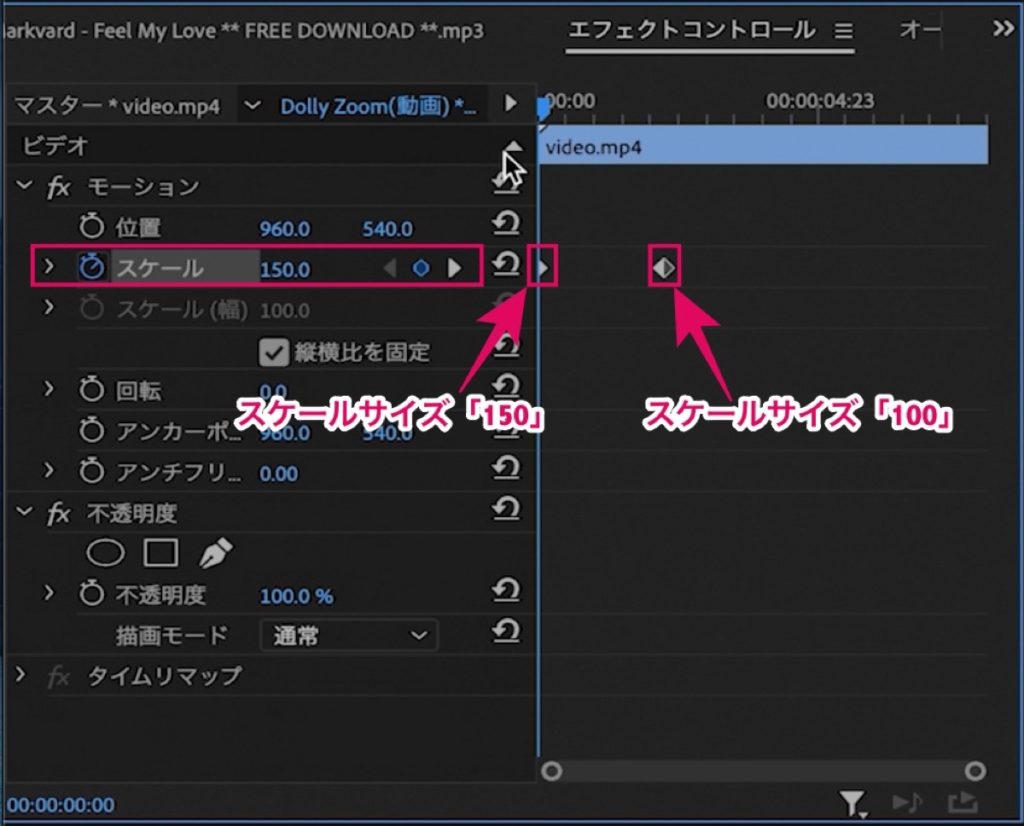Screen dimensions: 1024x826
Task: Toggle the timeline view arrow beside Dolly Zoom
Action: tap(511, 103)
